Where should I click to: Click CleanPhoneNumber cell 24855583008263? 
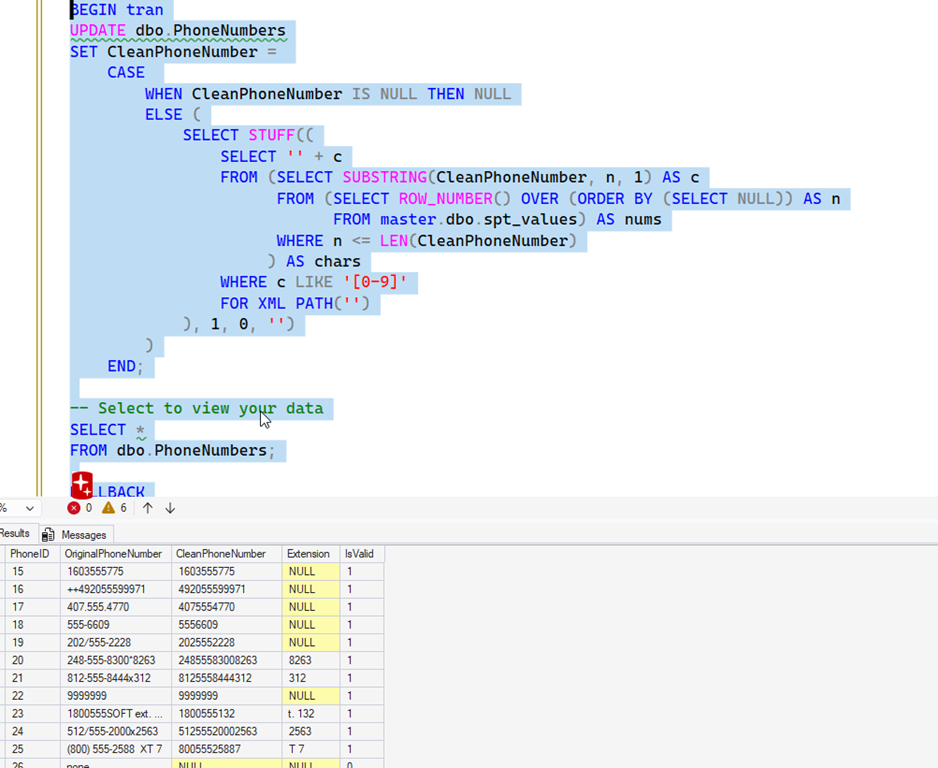tap(217, 661)
